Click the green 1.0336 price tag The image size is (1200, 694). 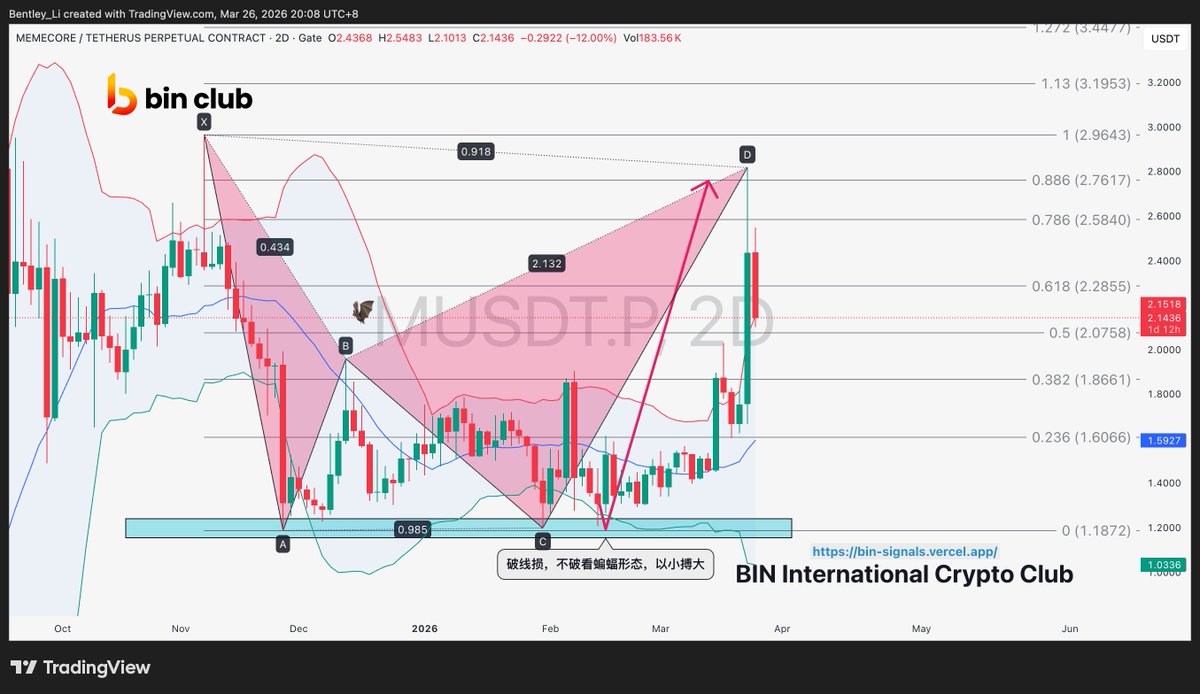(x=1162, y=565)
